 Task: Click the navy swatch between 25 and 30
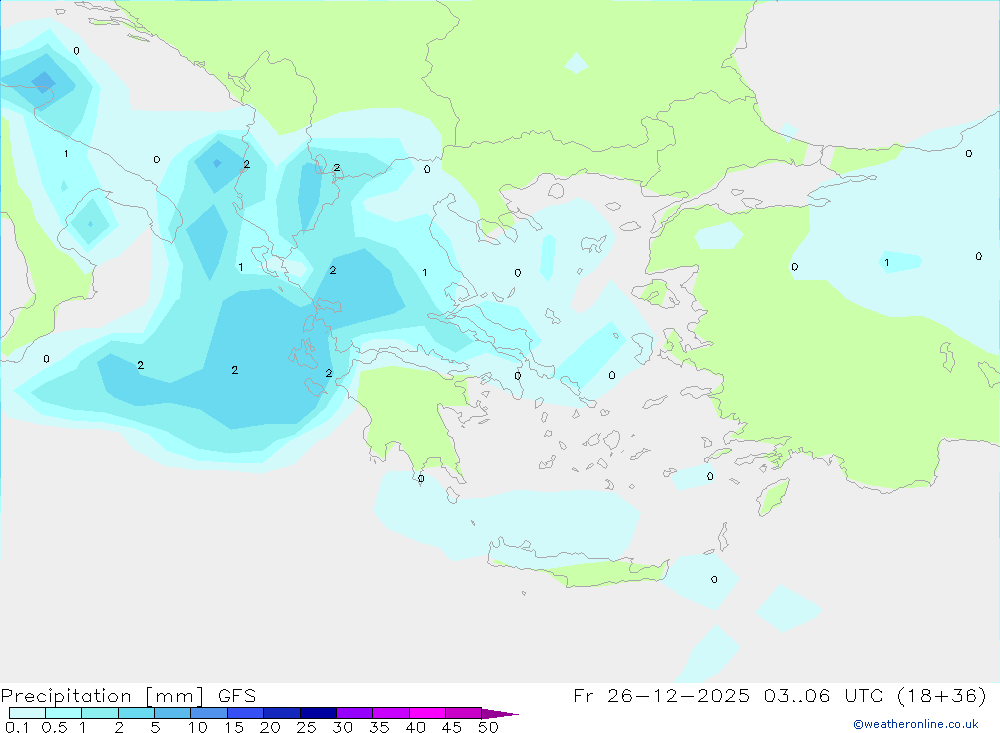tap(318, 713)
